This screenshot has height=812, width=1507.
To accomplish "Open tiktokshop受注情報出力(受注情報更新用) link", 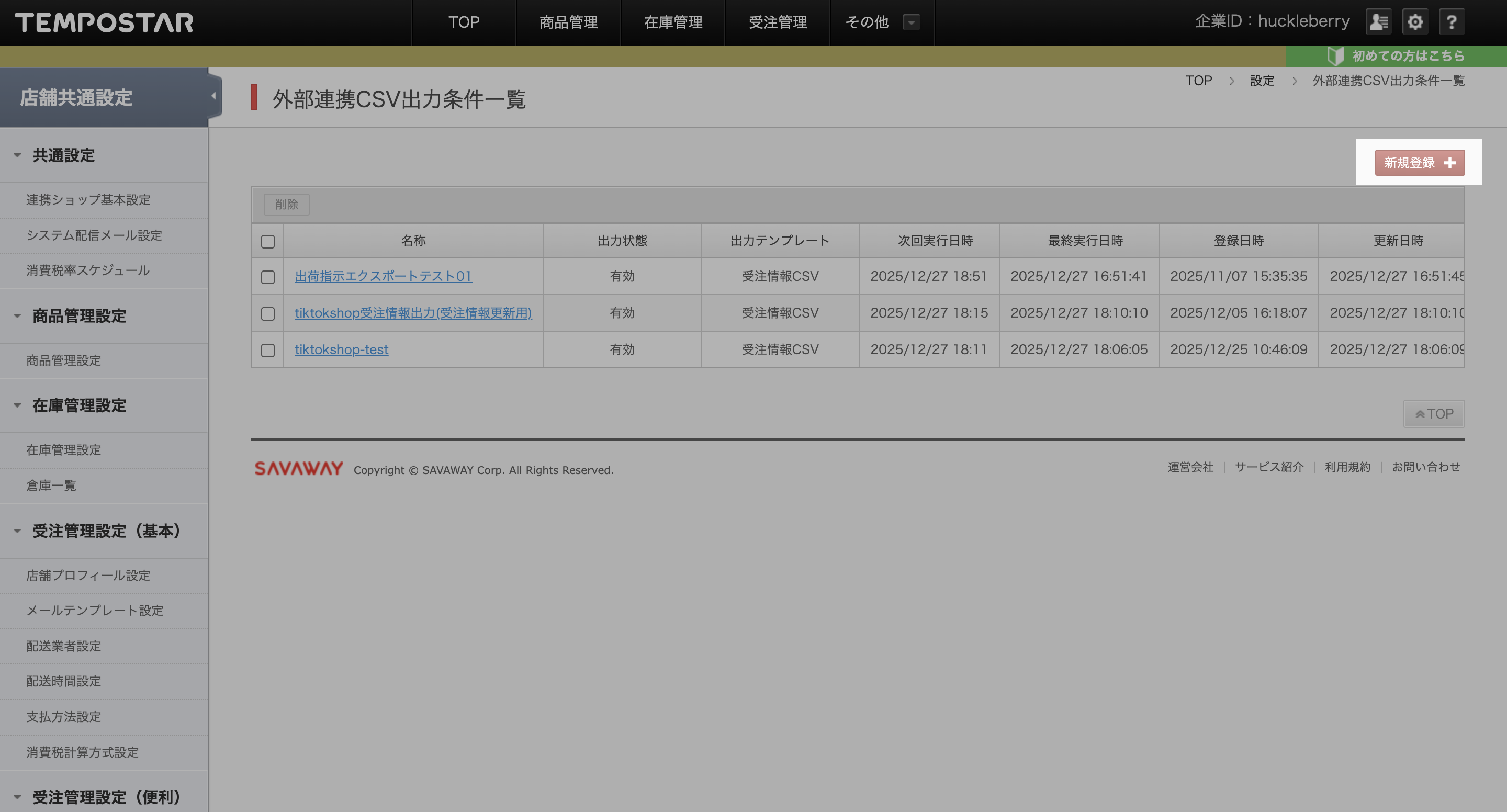I will point(412,313).
